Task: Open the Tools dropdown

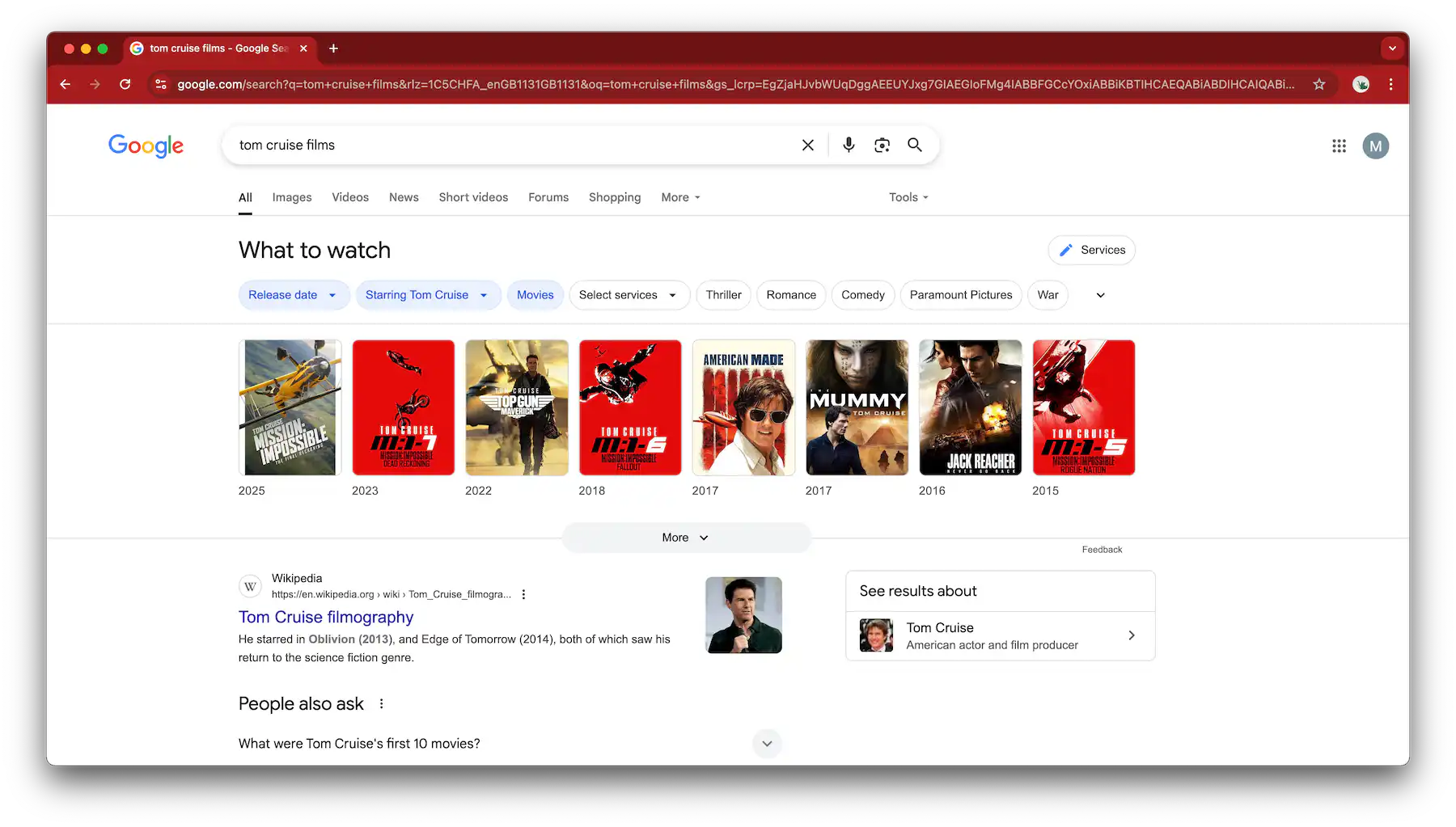Action: [x=908, y=197]
